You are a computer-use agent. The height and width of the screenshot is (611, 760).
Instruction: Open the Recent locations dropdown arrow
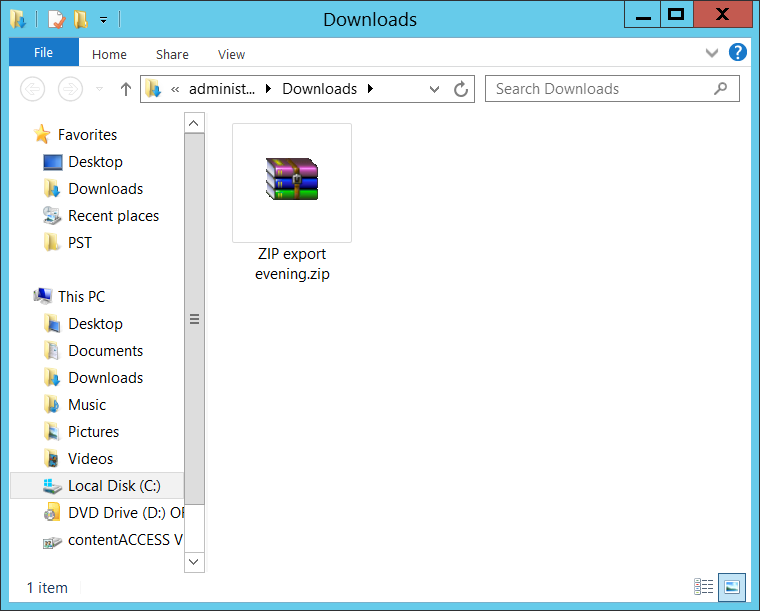(99, 89)
